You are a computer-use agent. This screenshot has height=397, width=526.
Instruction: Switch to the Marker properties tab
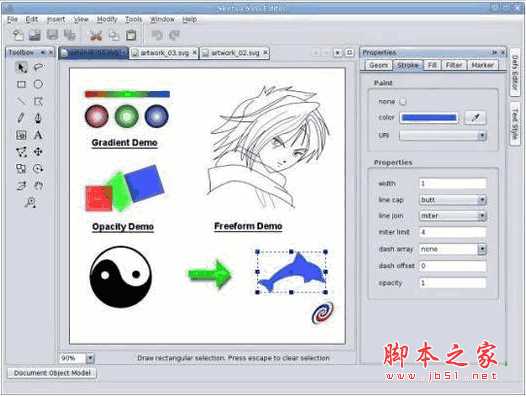click(x=482, y=65)
